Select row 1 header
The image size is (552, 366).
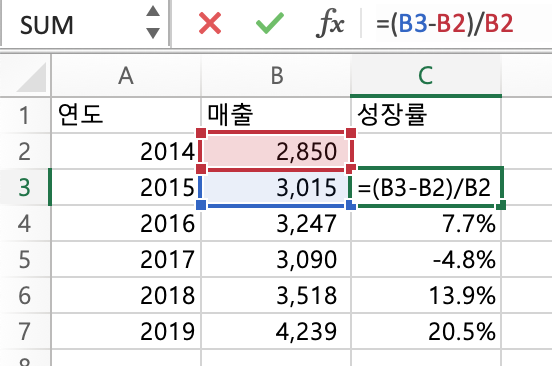25,115
